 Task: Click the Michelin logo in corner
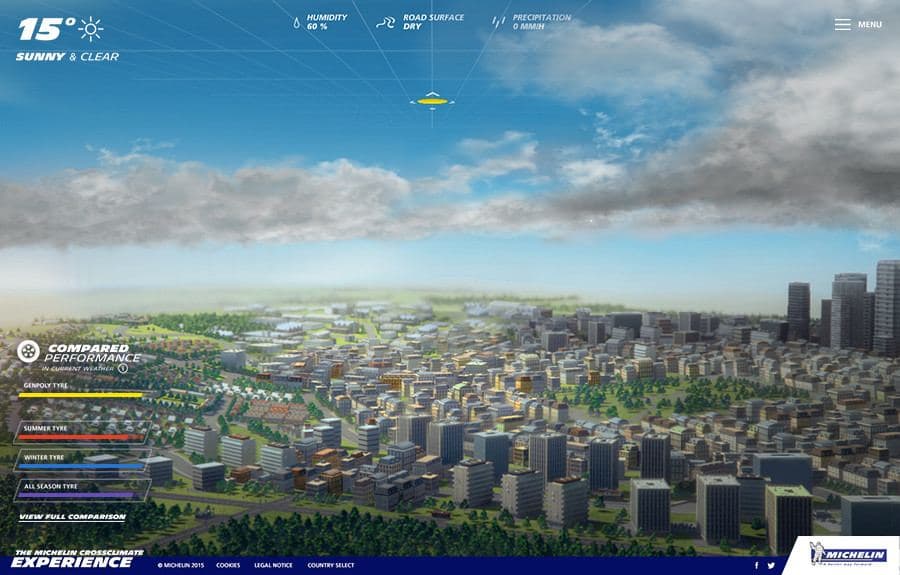tap(847, 554)
